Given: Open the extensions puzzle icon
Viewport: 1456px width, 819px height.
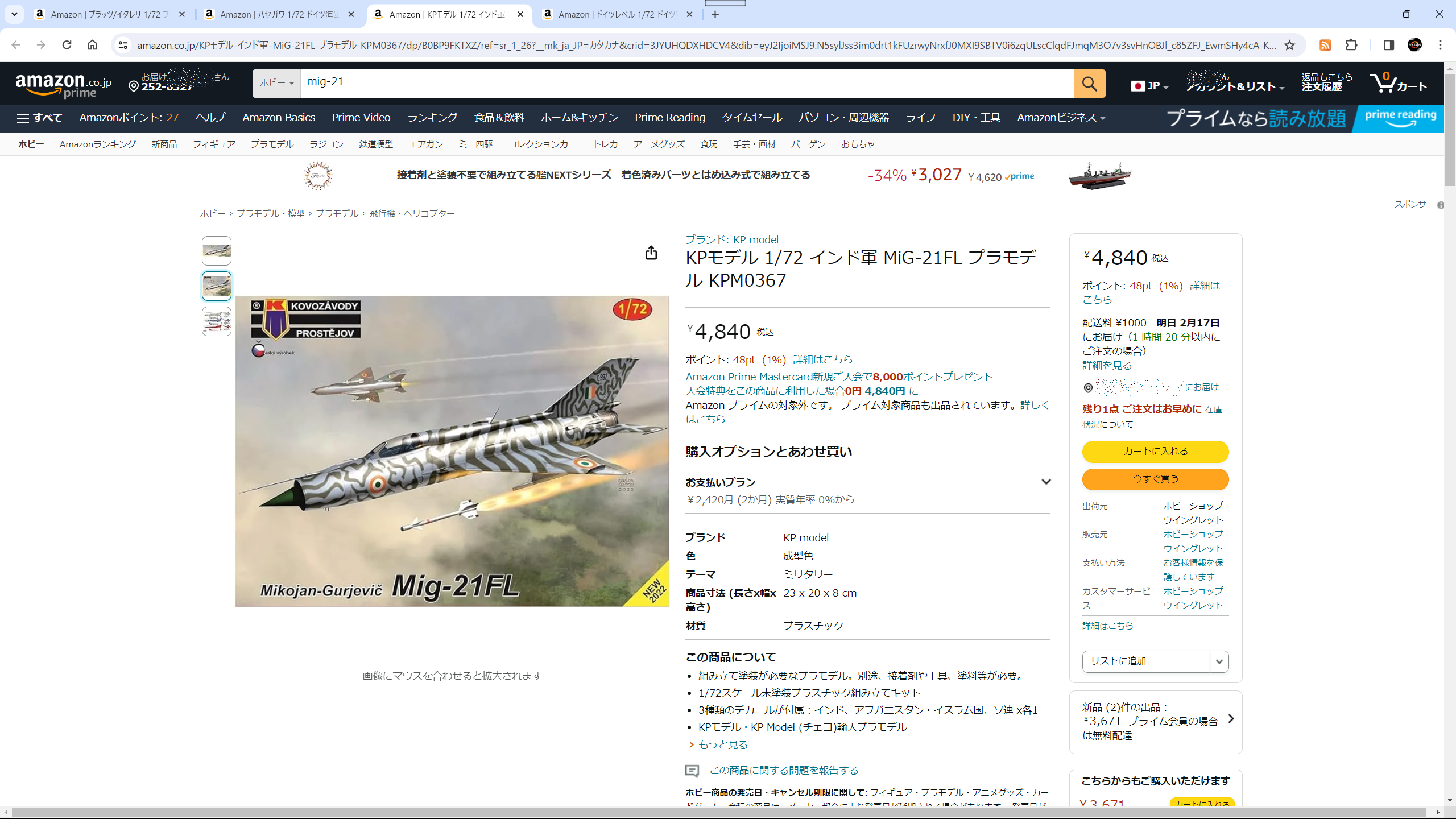Looking at the screenshot, I should [x=1351, y=45].
